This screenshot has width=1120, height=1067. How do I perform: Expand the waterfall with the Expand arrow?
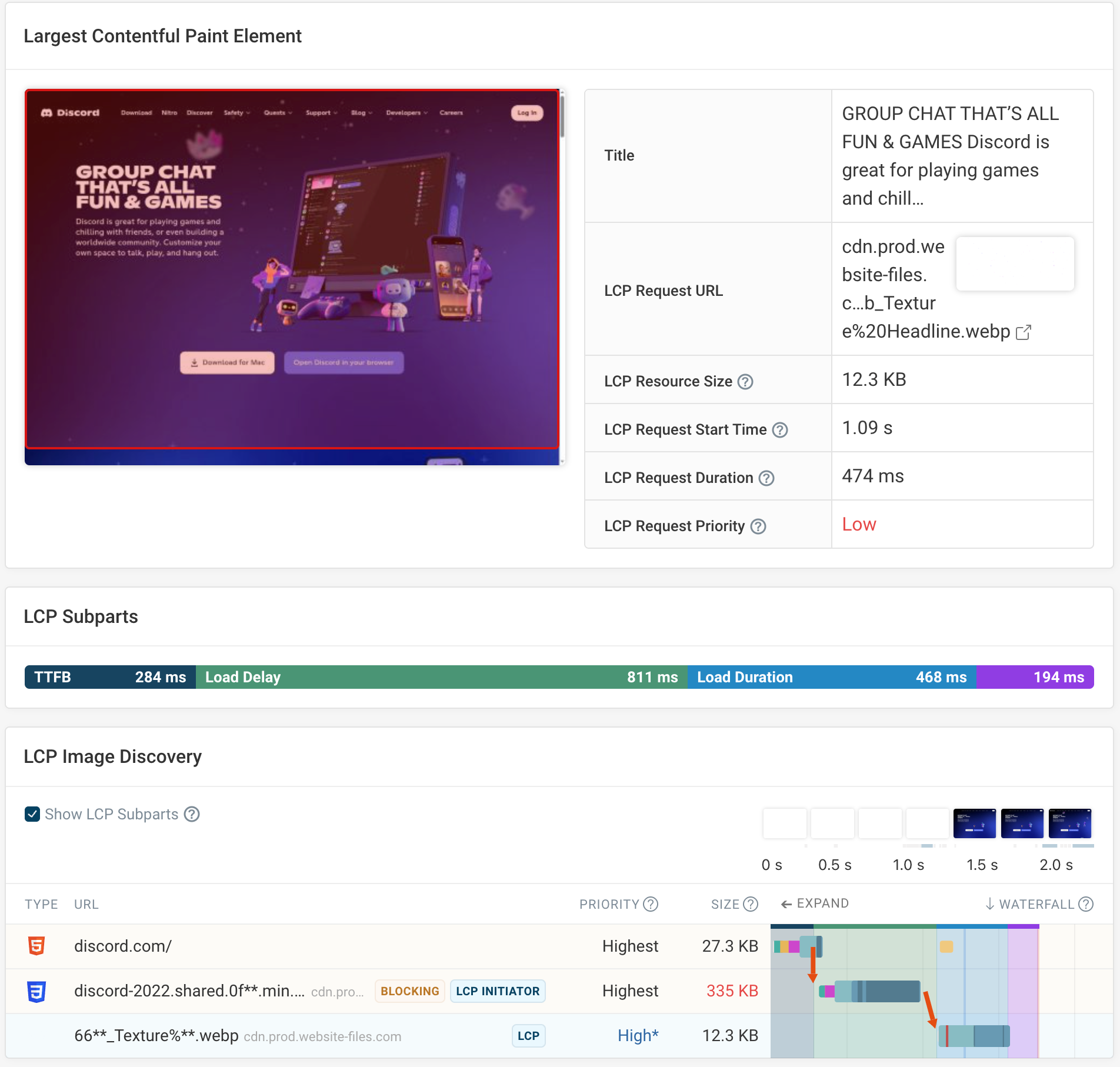click(x=814, y=903)
